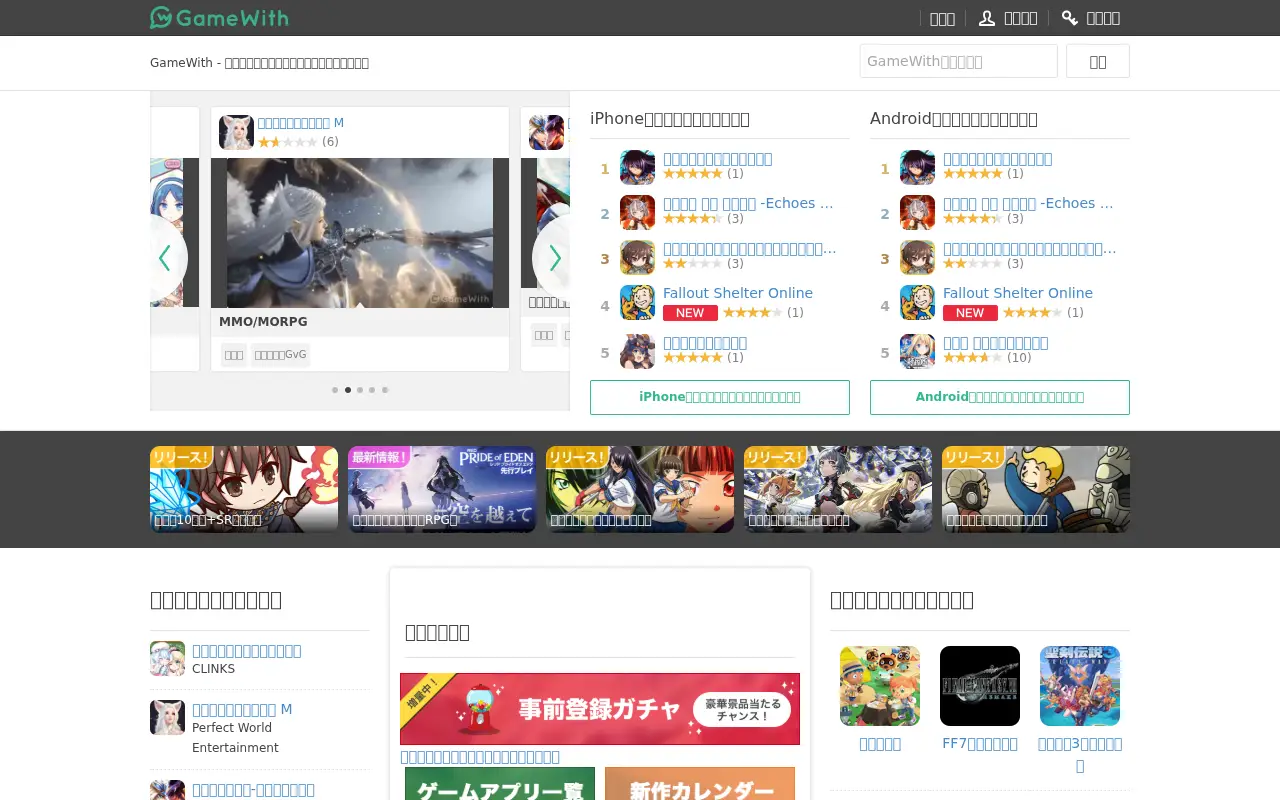Open the rank 2 game icon in iPhone ranking
Image resolution: width=1280 pixels, height=800 pixels.
pyautogui.click(x=637, y=212)
